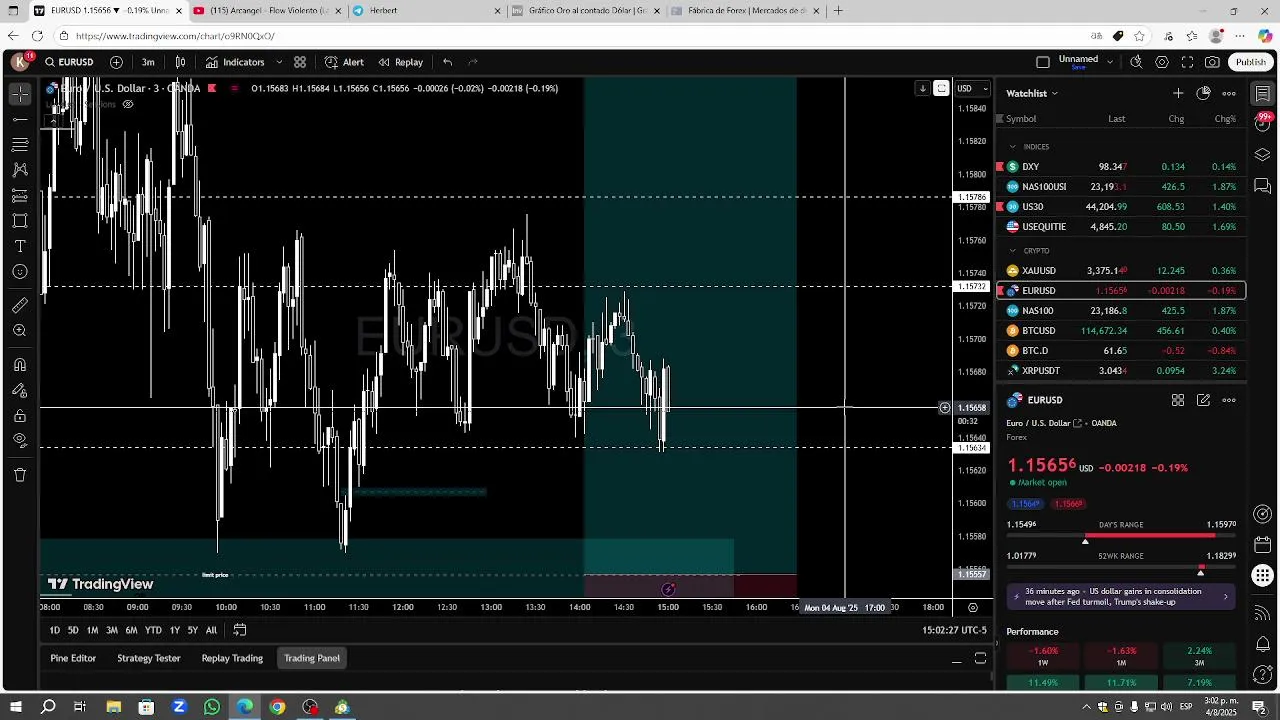Collapse the CRYPTO watchlist section
Screen dimensions: 1280x720
(x=1012, y=251)
